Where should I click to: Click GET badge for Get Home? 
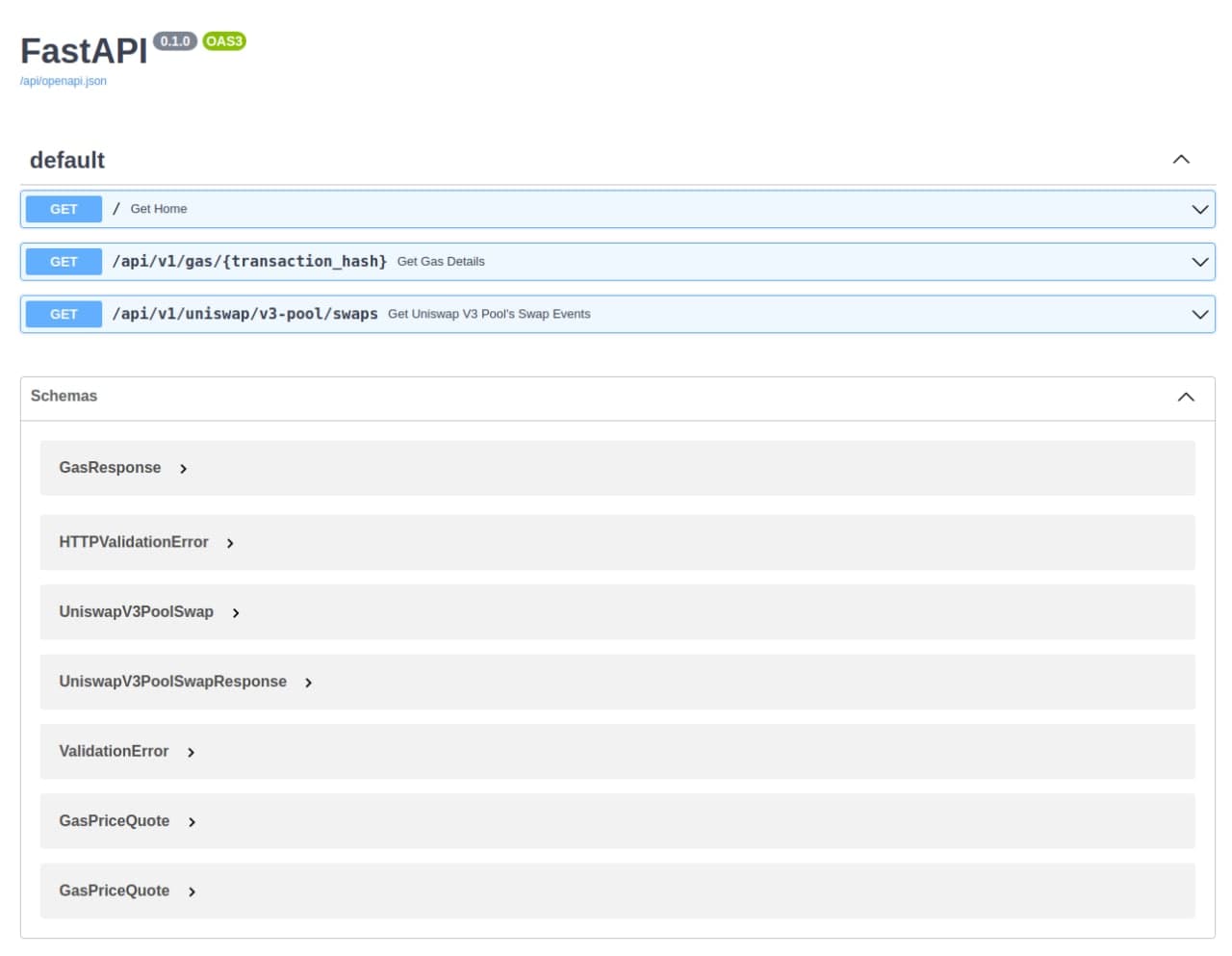coord(64,209)
